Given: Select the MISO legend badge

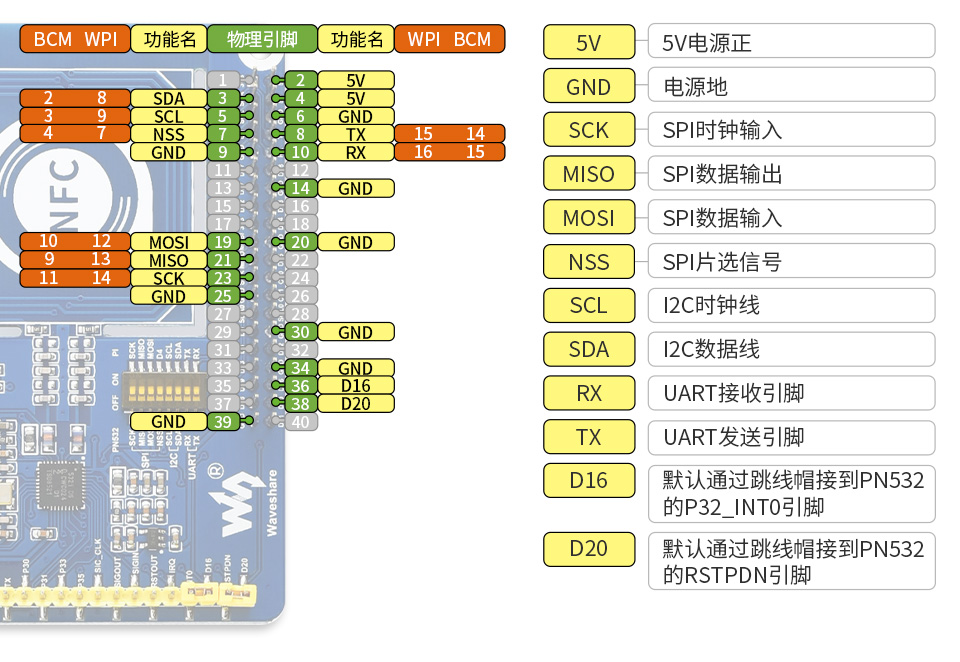Looking at the screenshot, I should tap(588, 173).
